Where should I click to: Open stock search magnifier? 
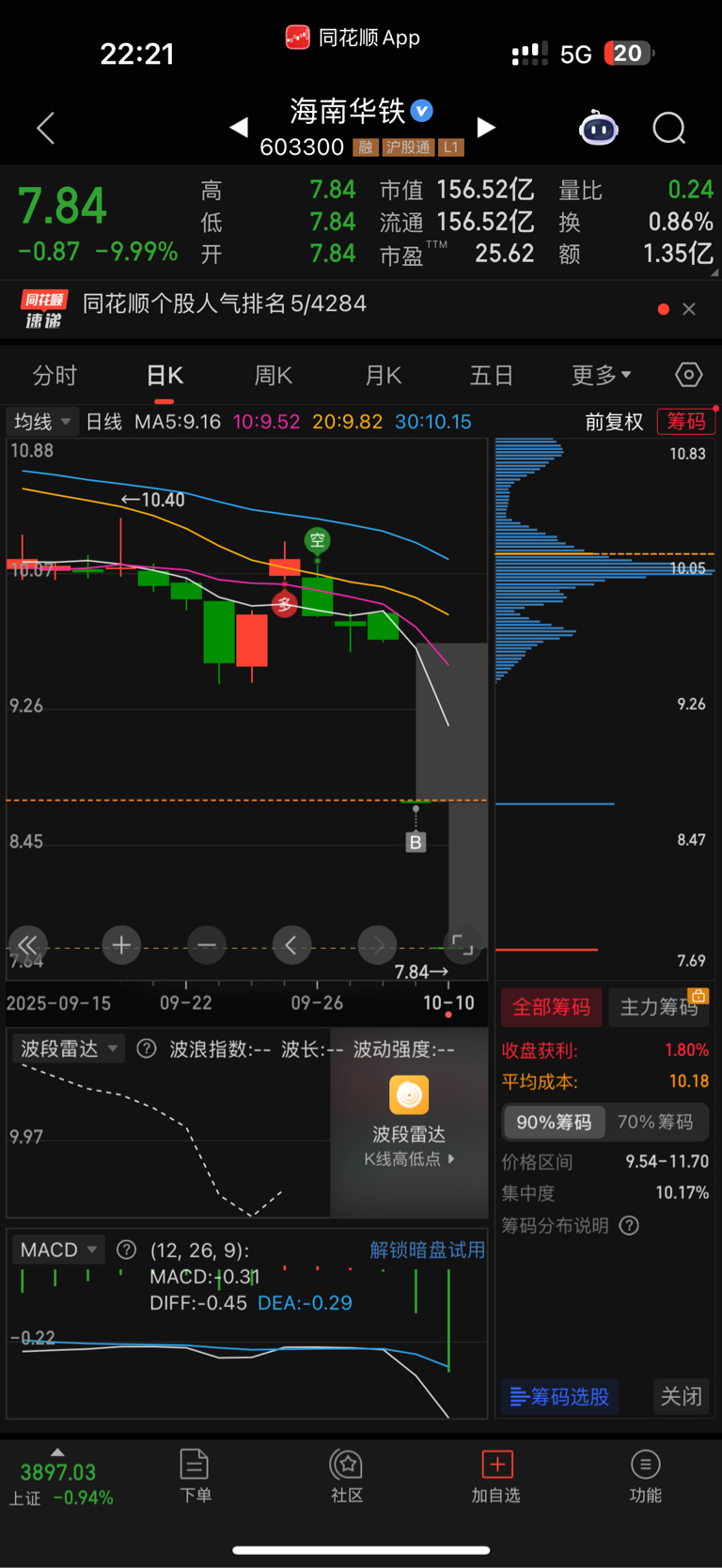click(669, 128)
